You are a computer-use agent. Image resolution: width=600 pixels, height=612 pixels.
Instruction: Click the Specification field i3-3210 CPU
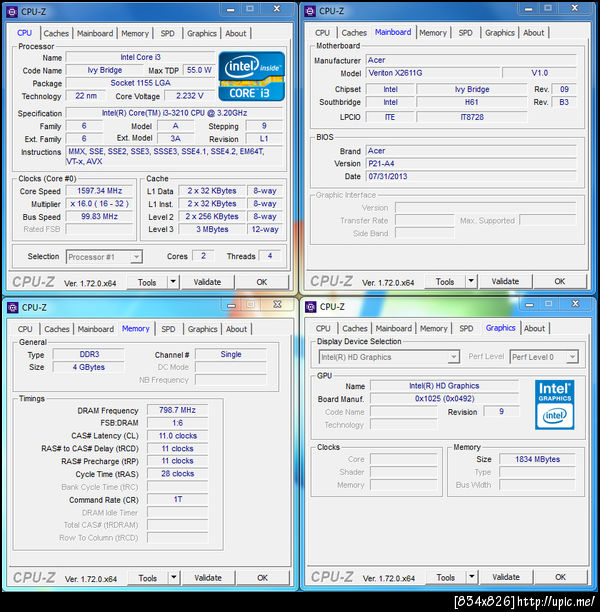pyautogui.click(x=174, y=113)
